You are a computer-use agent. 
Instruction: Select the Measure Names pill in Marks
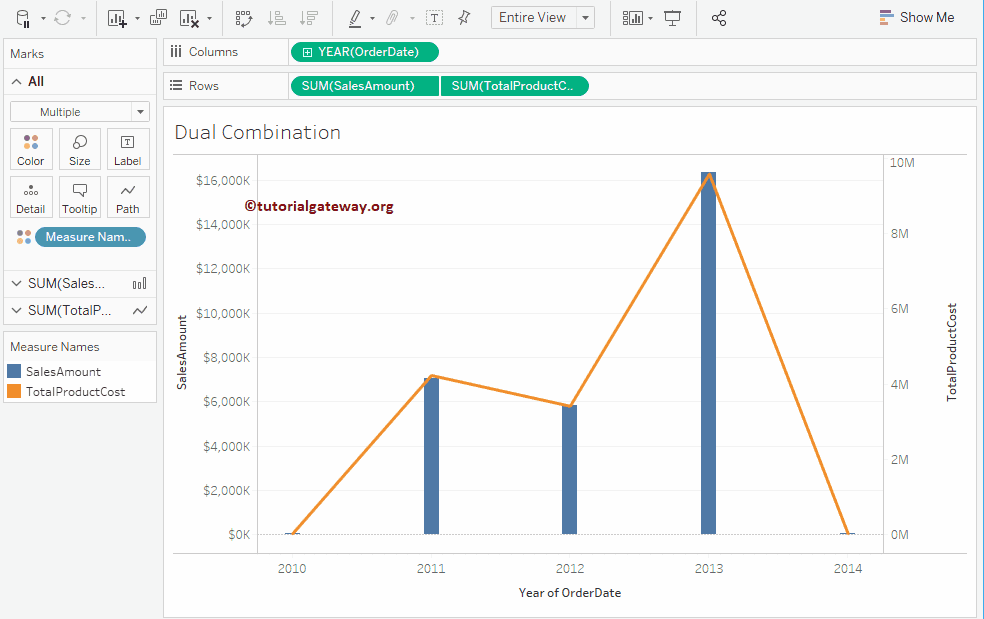point(90,237)
